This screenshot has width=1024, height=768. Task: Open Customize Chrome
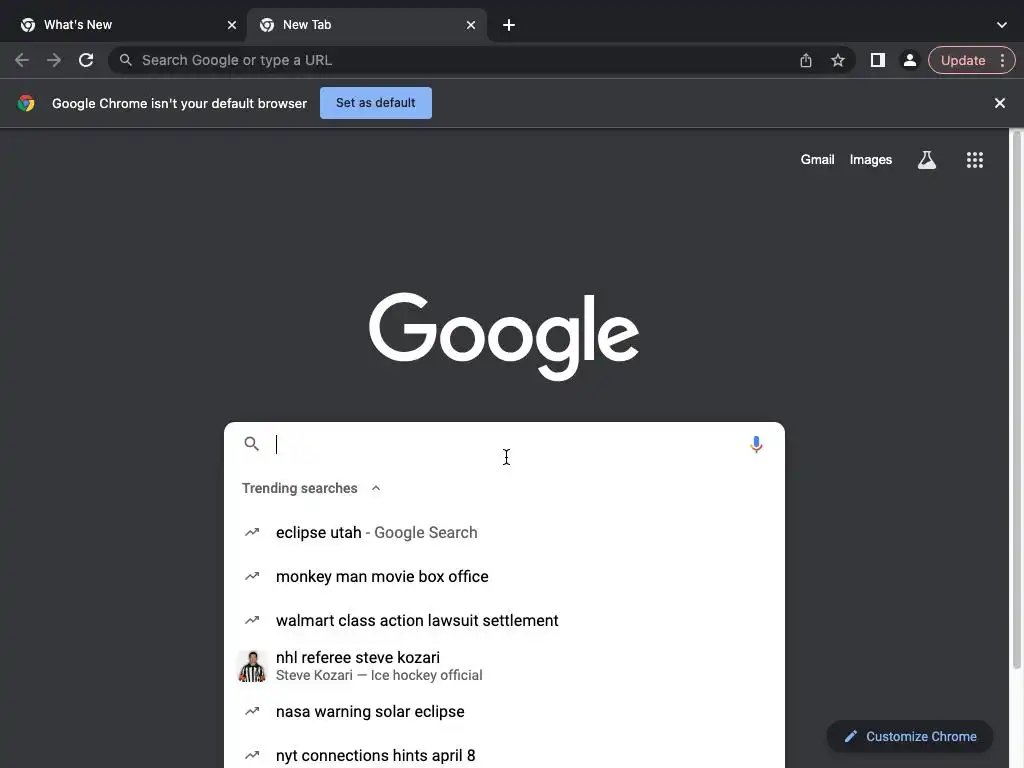(x=910, y=737)
